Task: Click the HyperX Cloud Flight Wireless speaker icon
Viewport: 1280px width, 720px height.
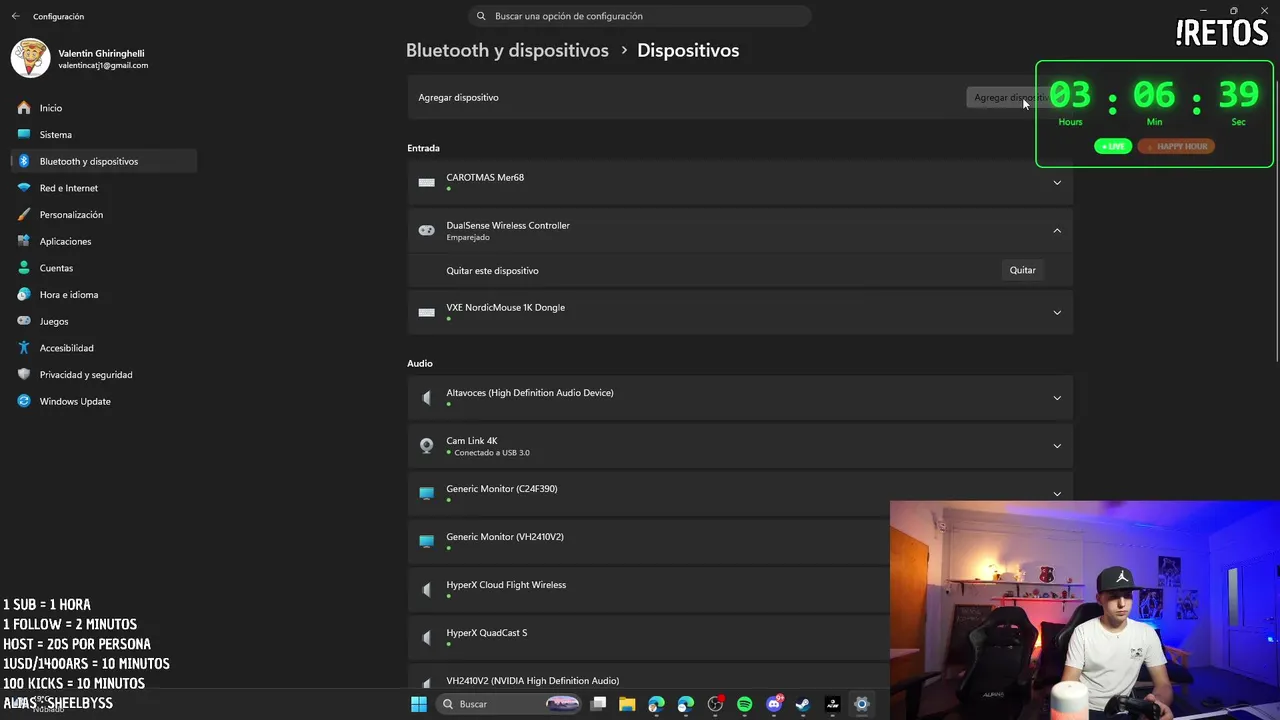Action: pyautogui.click(x=427, y=590)
